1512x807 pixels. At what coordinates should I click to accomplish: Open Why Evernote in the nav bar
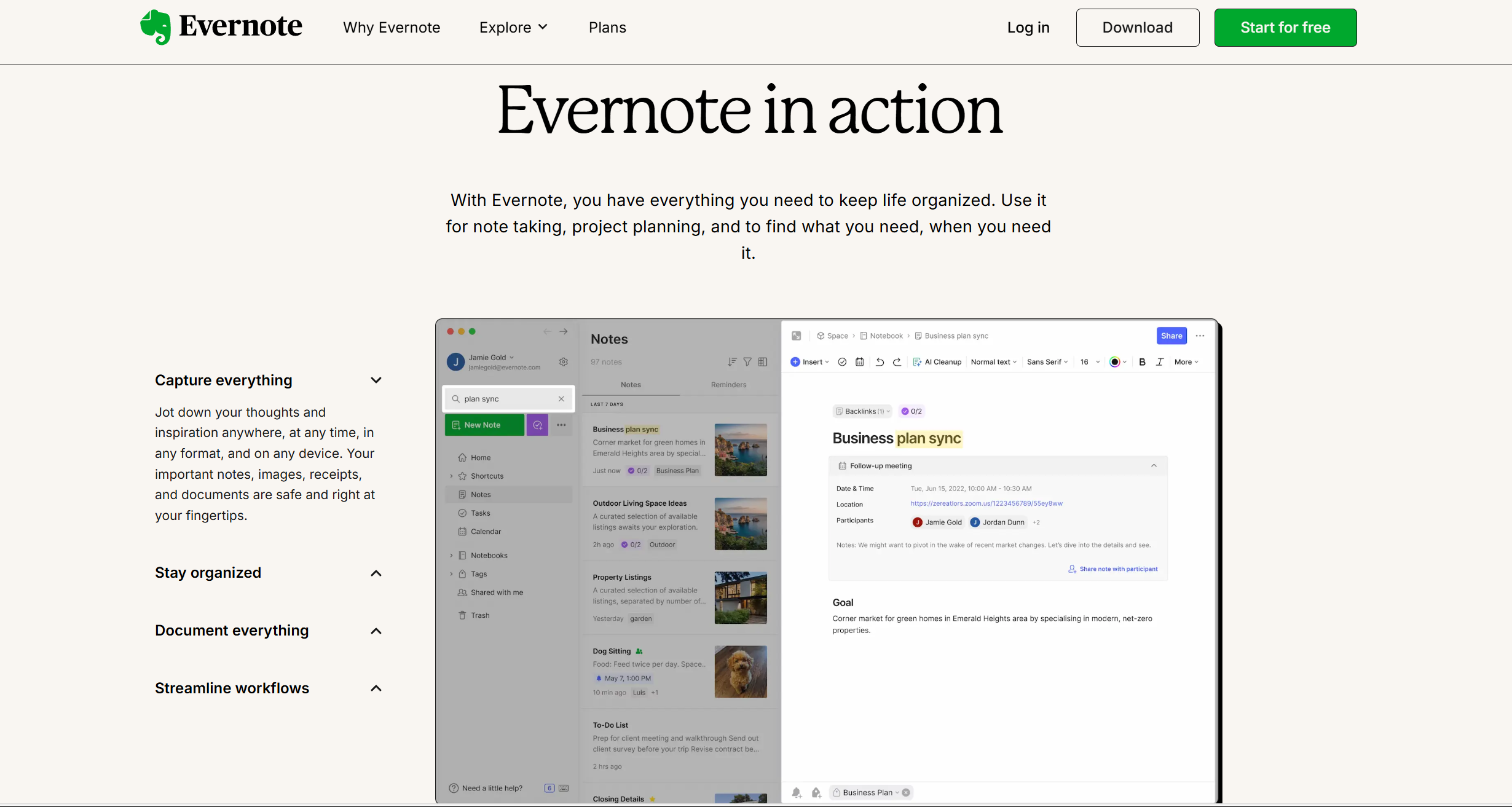pyautogui.click(x=392, y=28)
